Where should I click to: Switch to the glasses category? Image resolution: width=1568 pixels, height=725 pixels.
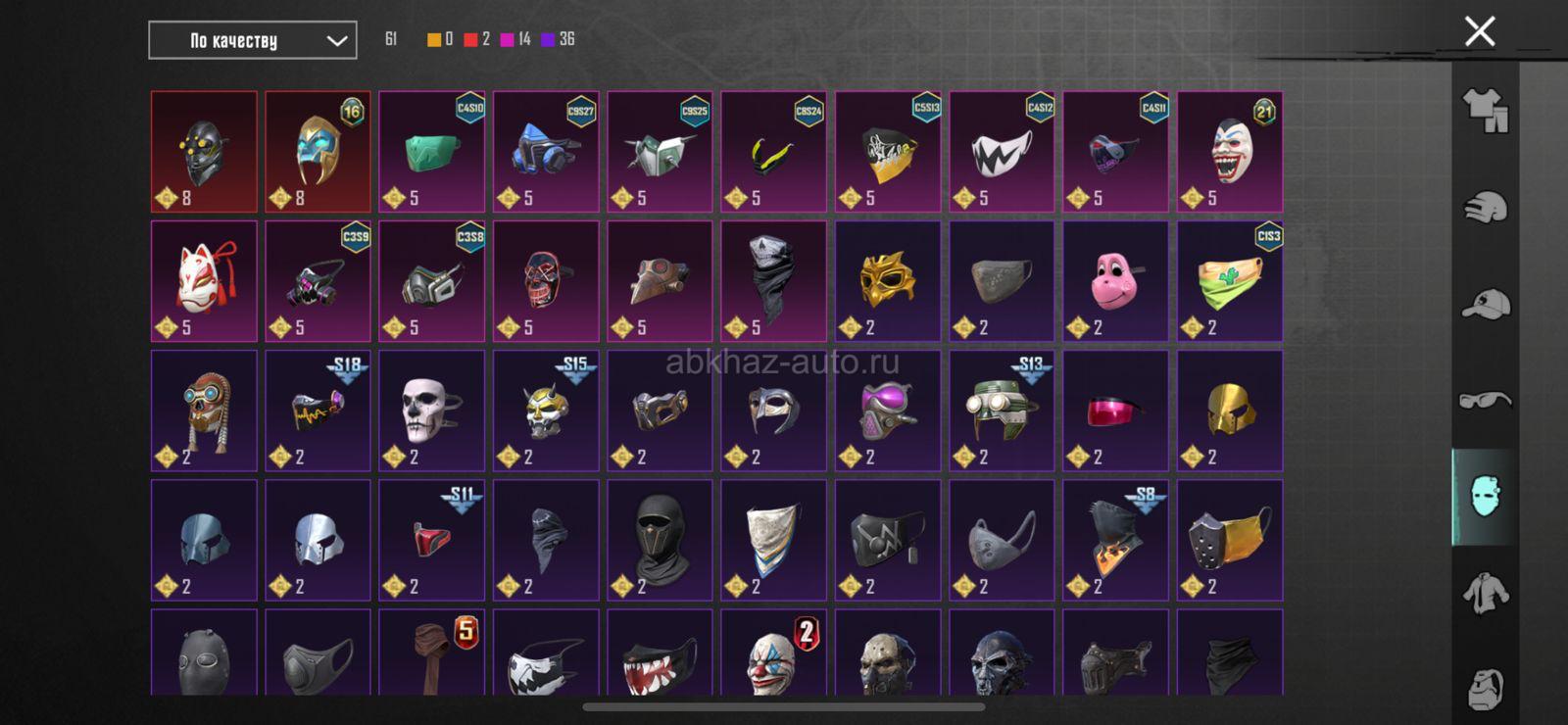click(1485, 400)
